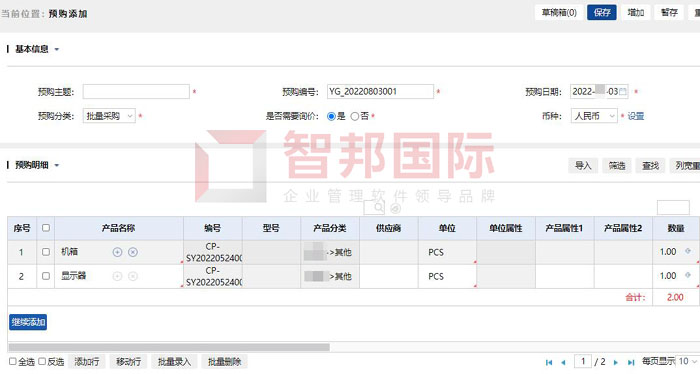Click the 数量 column header
Viewport: 700px width, 374px height.
coord(676,229)
